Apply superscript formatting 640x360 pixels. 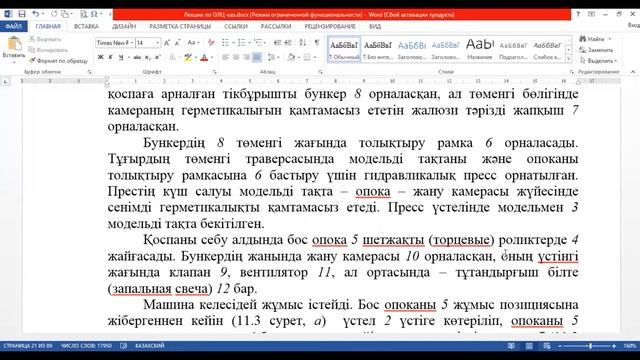click(158, 57)
